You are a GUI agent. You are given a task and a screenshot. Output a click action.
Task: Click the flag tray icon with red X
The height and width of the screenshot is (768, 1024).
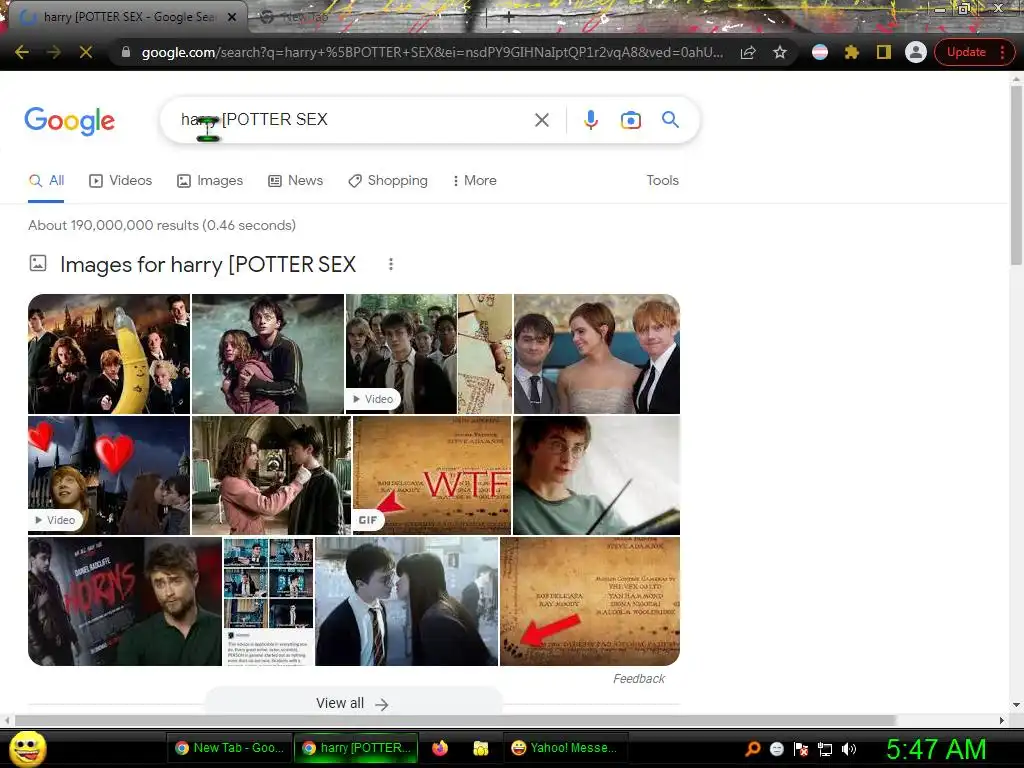pyautogui.click(x=801, y=749)
